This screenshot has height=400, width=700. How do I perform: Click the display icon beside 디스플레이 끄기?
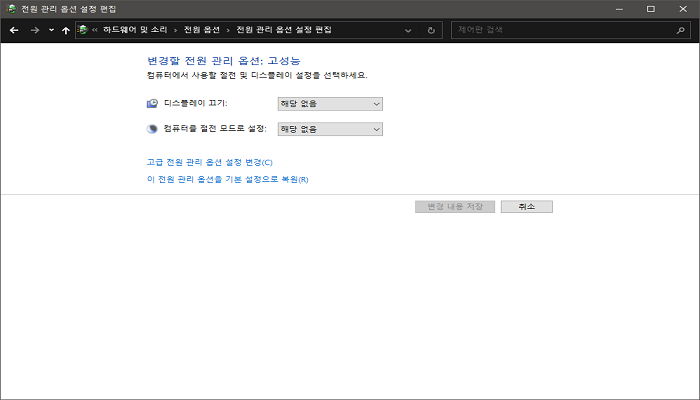pos(152,103)
